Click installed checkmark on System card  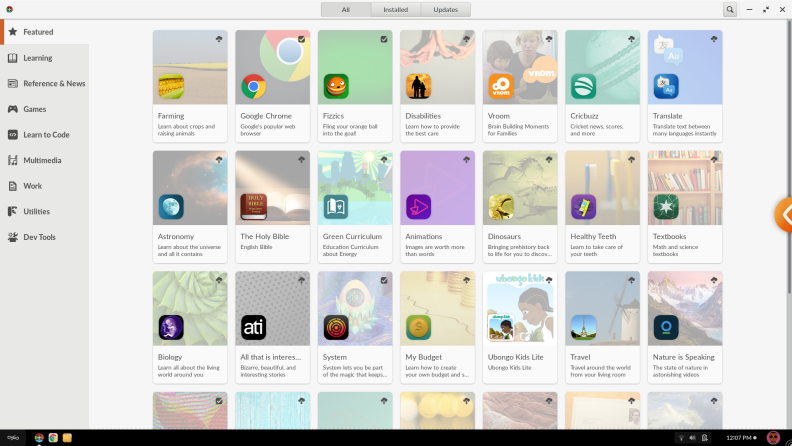tap(384, 280)
